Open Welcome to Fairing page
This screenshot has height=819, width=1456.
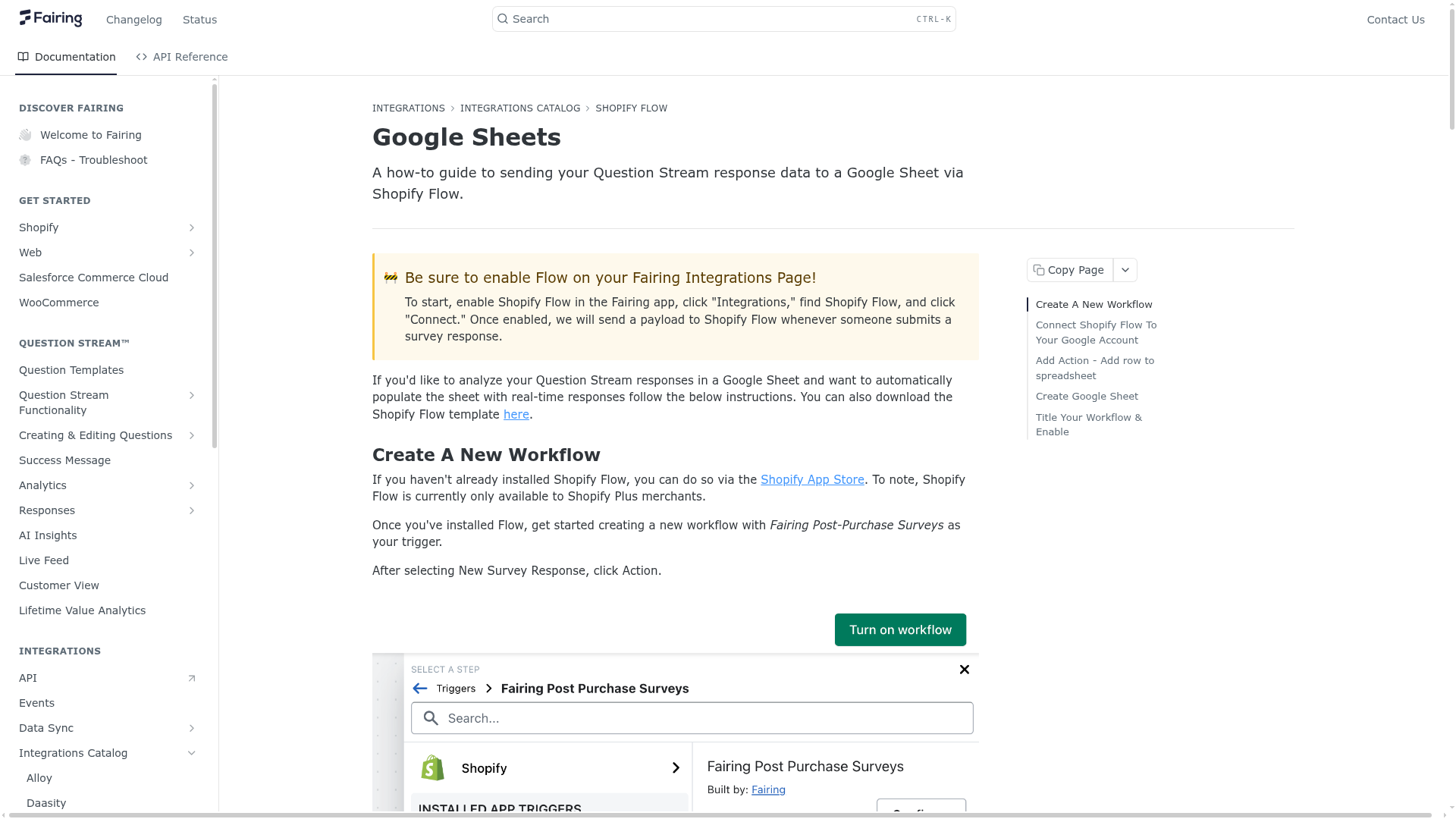click(x=91, y=135)
